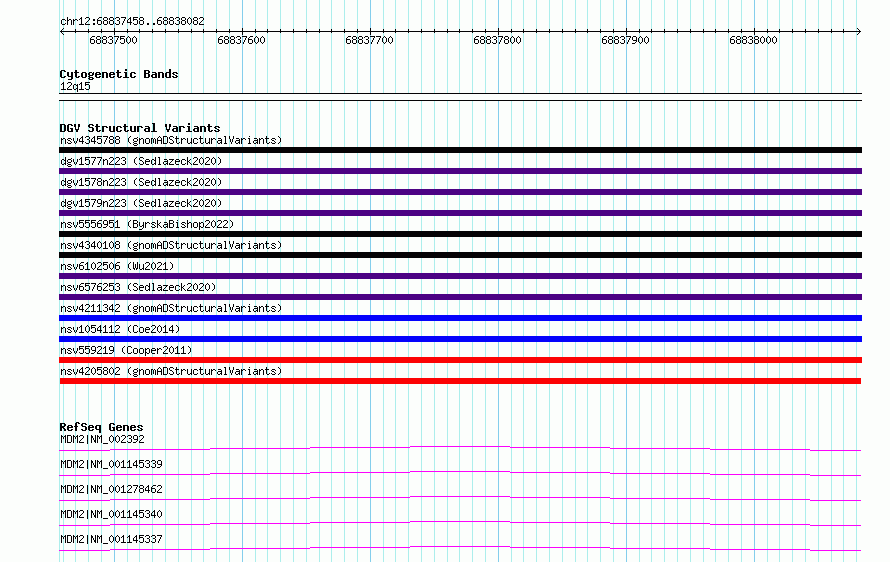The width and height of the screenshot is (890, 562).
Task: Click the MDM2|NM_001145340 transcript label
Action: click(x=111, y=514)
